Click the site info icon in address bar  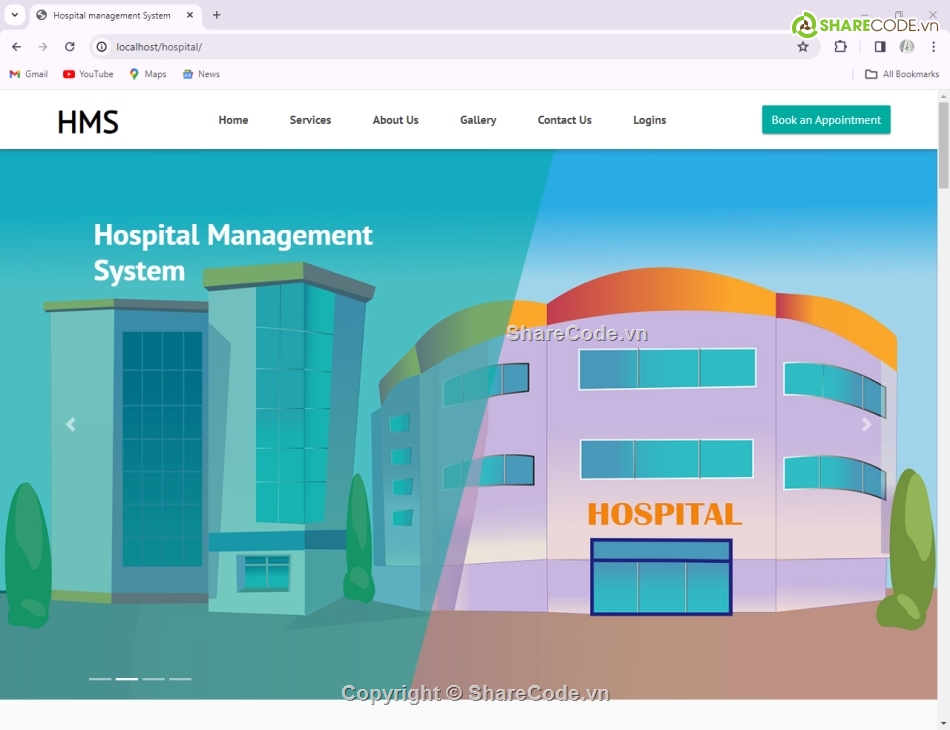click(x=101, y=47)
